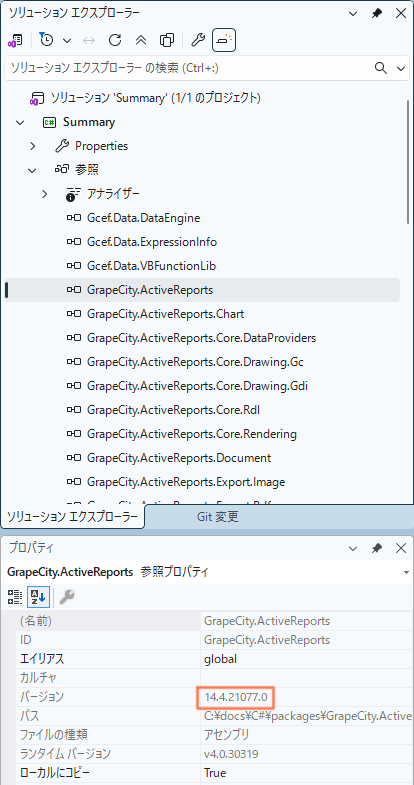
Task: Open the search options dropdown arrow
Action: tap(401, 68)
